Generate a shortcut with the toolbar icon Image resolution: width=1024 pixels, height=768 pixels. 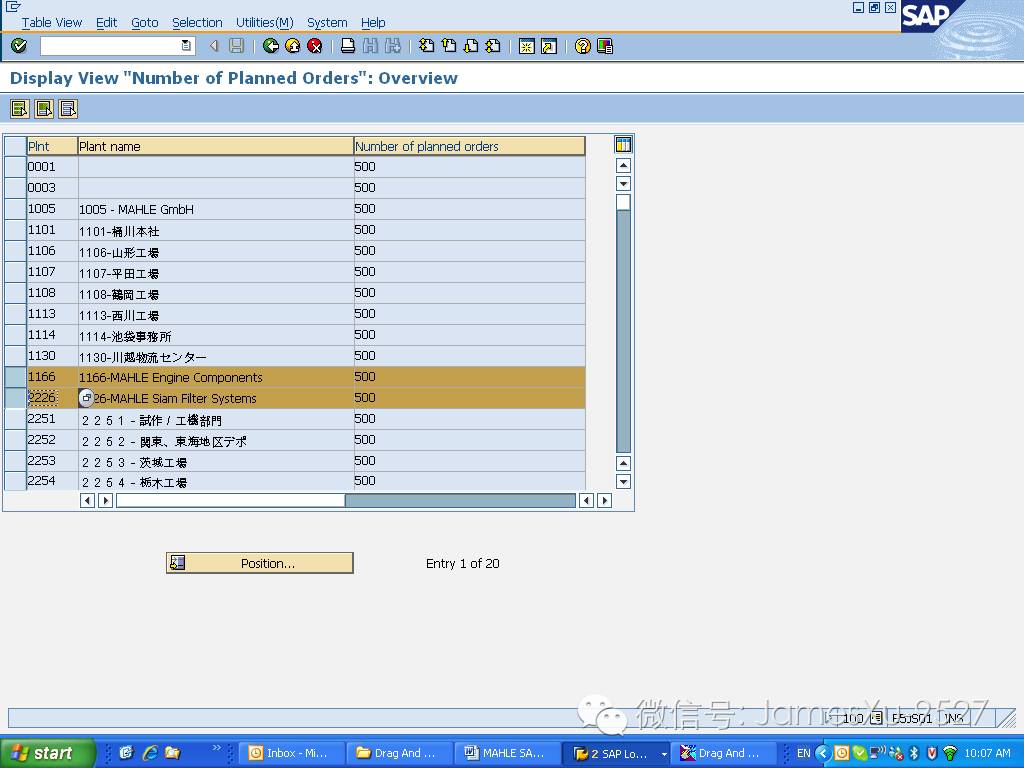click(x=549, y=46)
